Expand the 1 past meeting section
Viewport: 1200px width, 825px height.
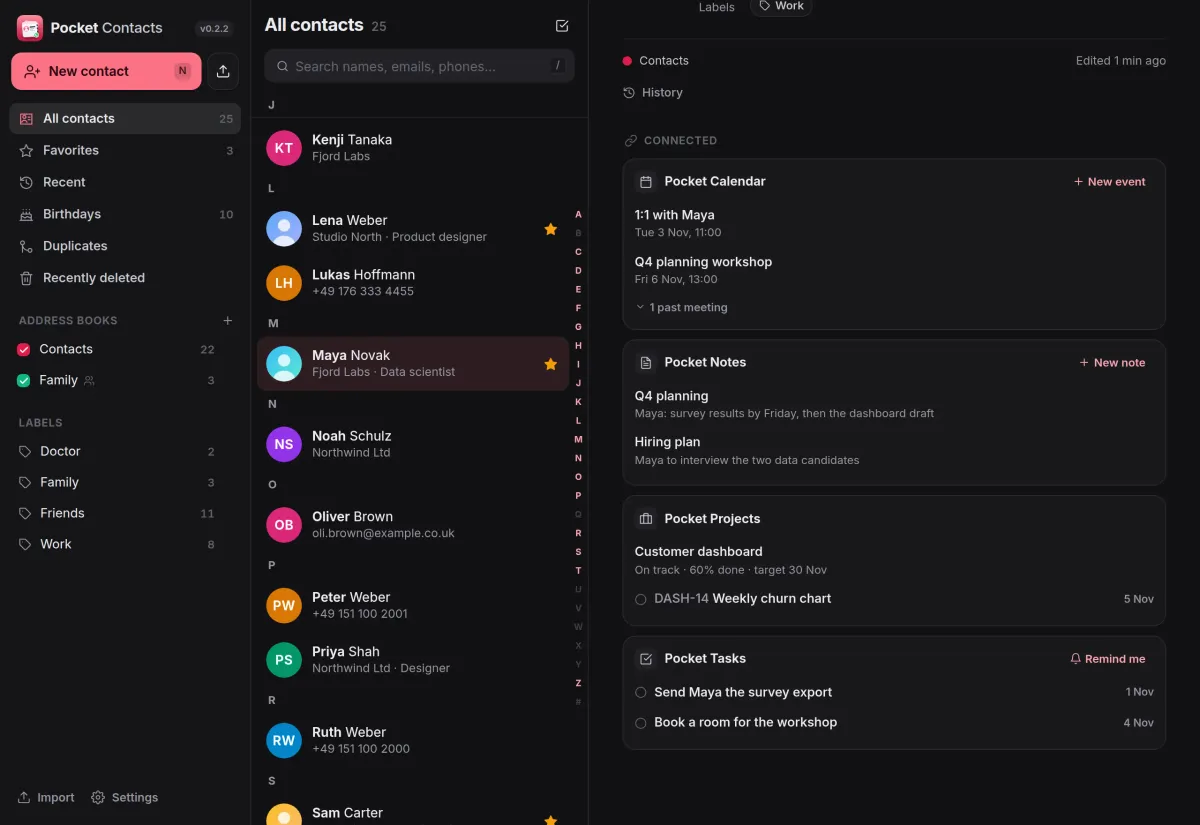pyautogui.click(x=682, y=308)
